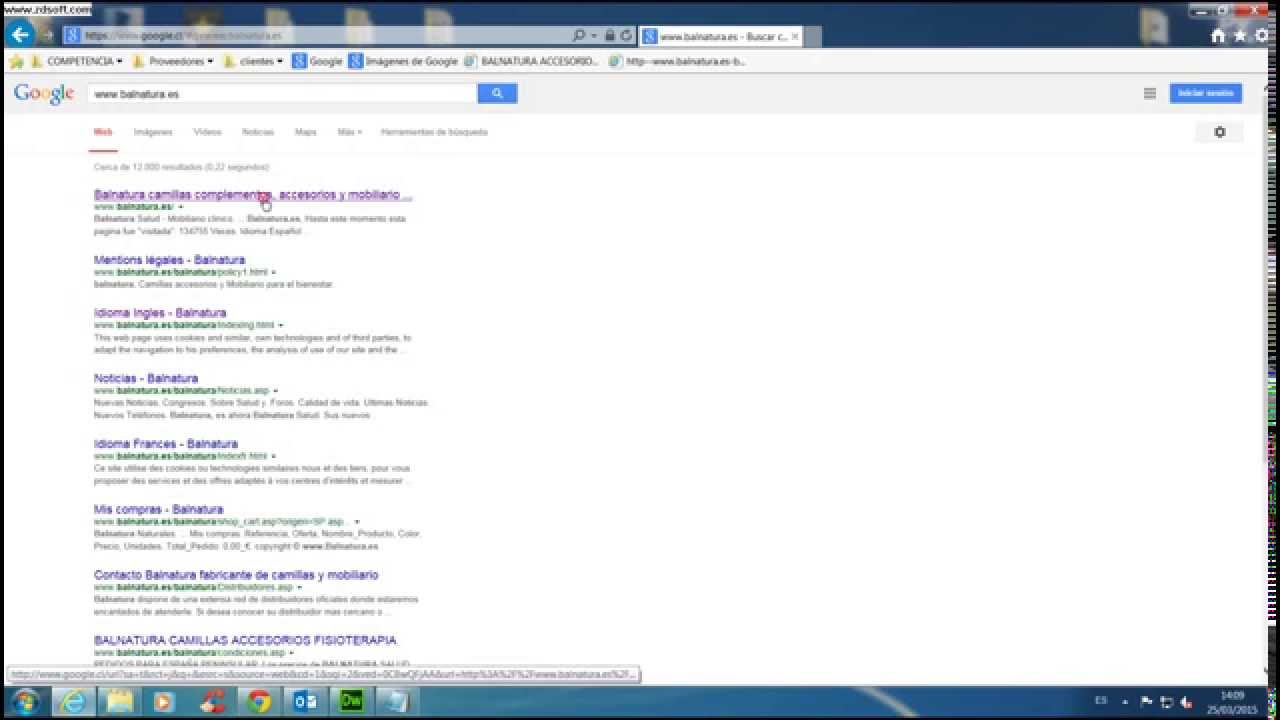Switch to the Noticias tab
Viewport: 1280px width, 720px height.
point(258,132)
